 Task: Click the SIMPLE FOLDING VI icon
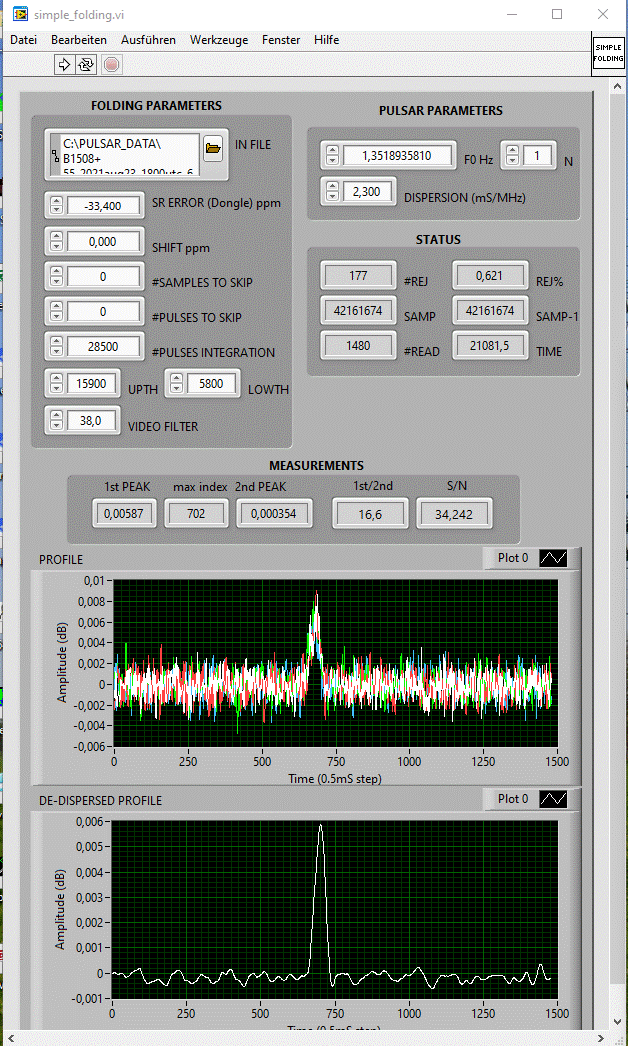608,53
